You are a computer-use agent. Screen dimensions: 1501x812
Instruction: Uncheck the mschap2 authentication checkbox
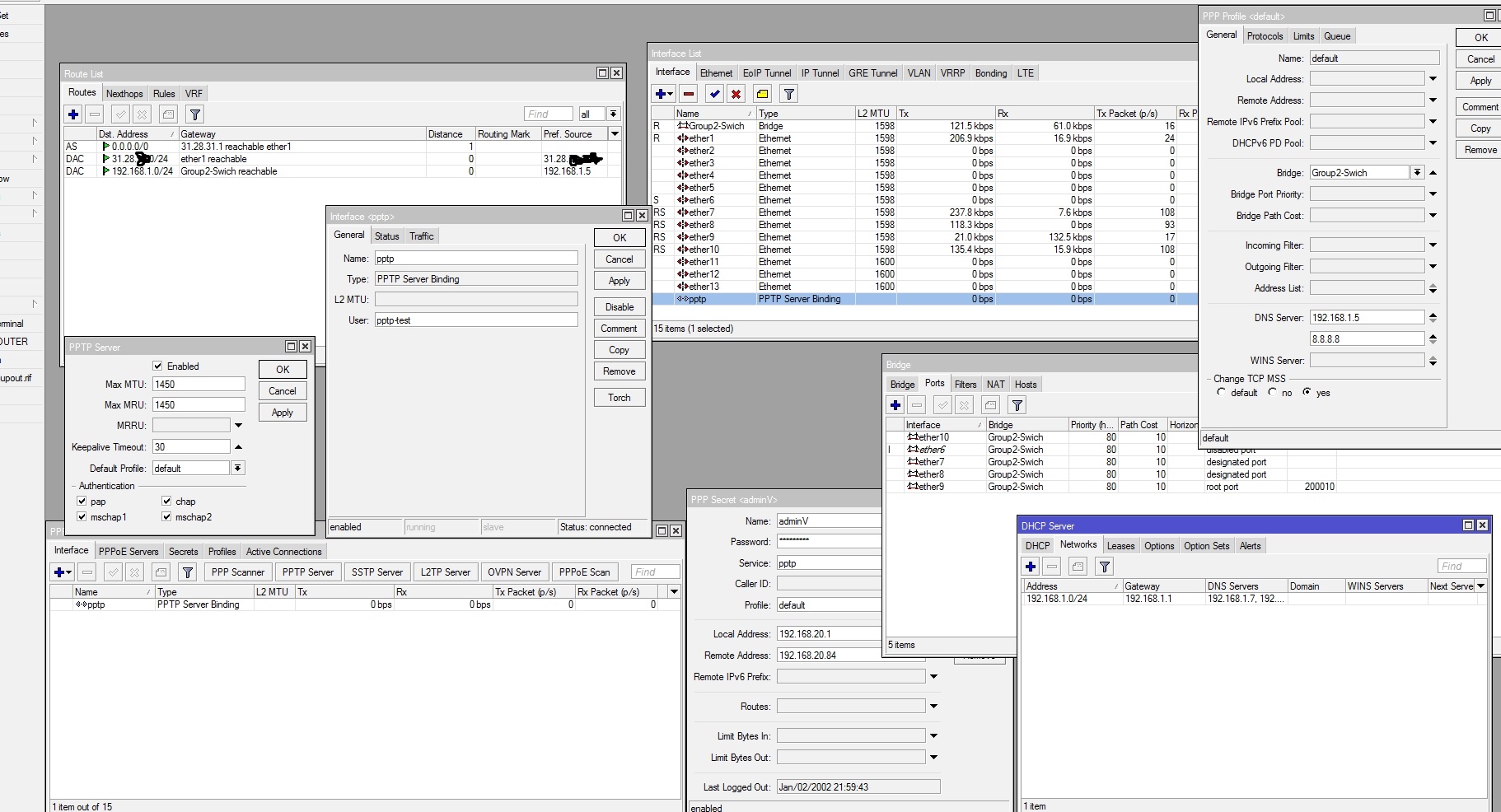click(167, 517)
